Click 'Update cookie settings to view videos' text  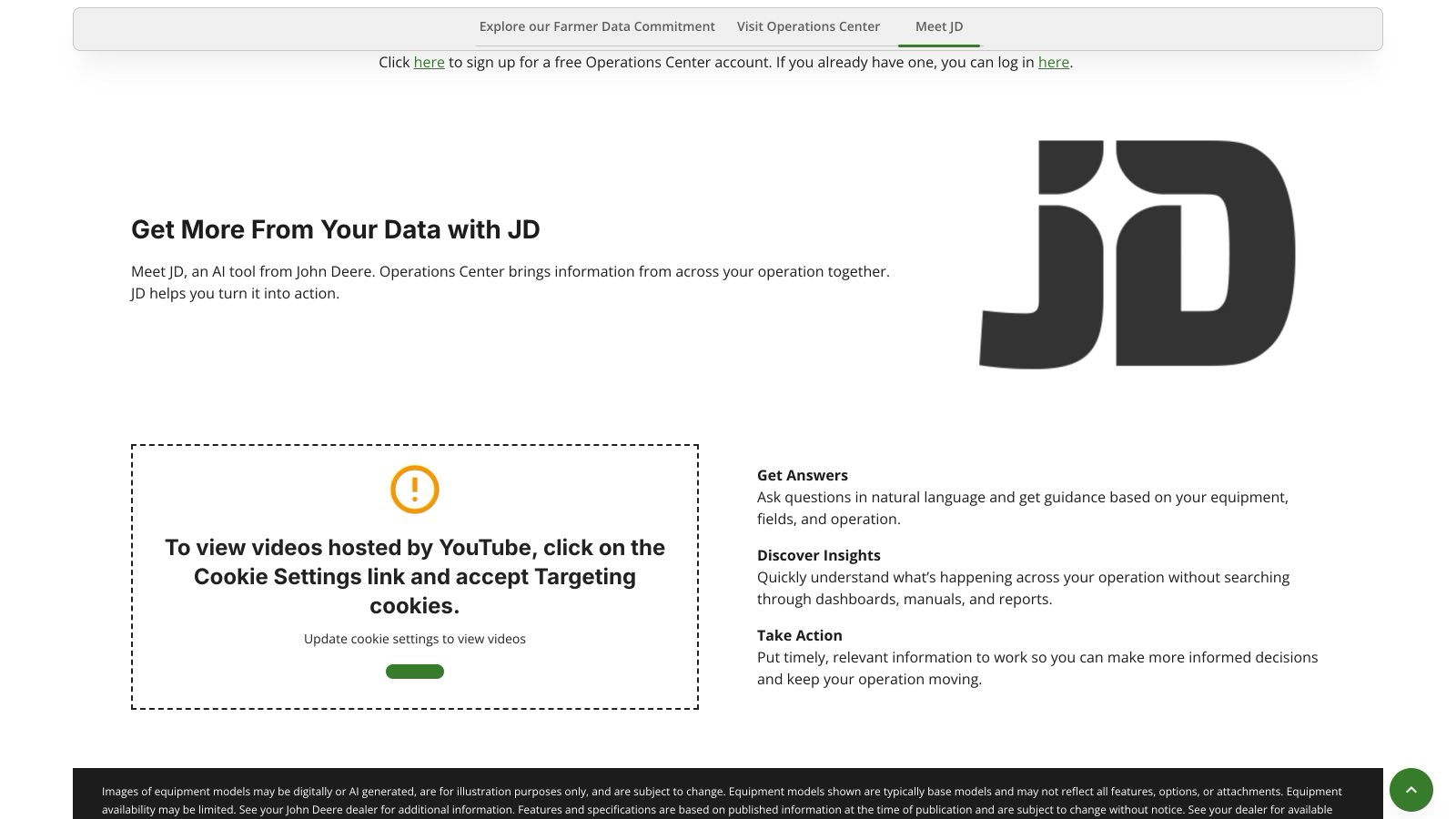[415, 639]
